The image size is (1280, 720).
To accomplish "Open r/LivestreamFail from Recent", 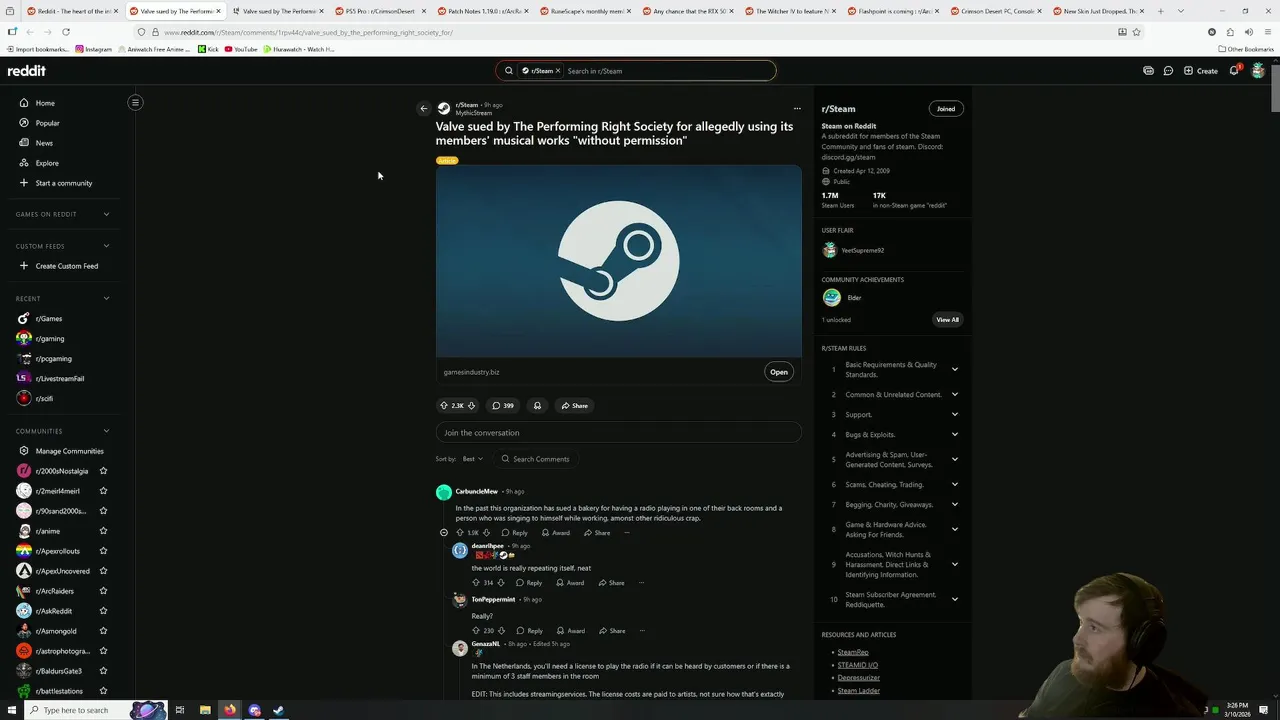I will click(x=60, y=378).
